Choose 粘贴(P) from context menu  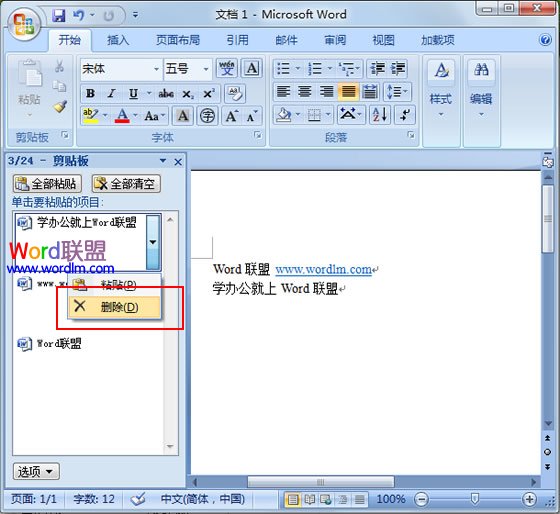[115, 285]
